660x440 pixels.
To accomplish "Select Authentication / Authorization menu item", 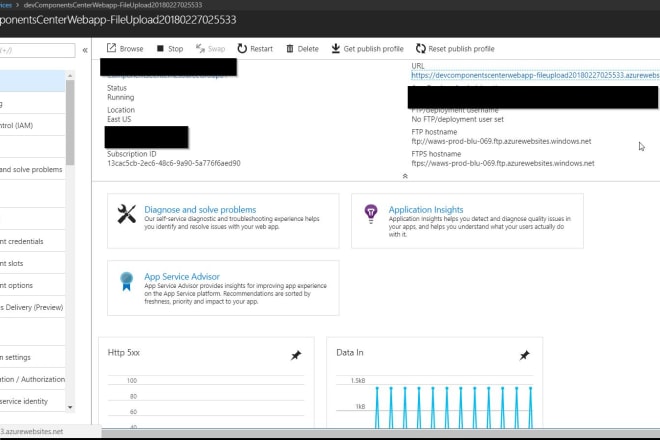I will [x=32, y=379].
